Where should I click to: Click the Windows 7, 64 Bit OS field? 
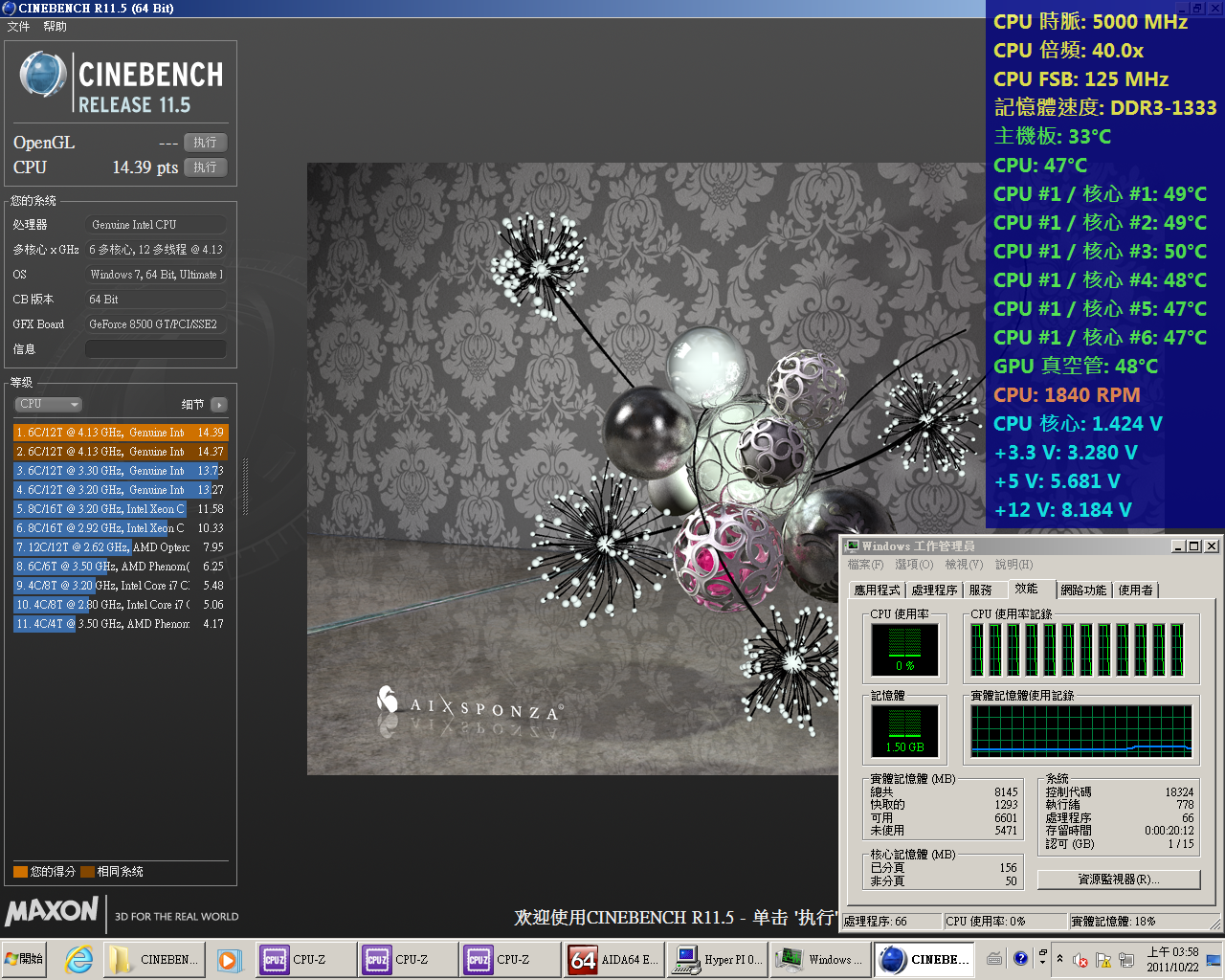coord(156,275)
